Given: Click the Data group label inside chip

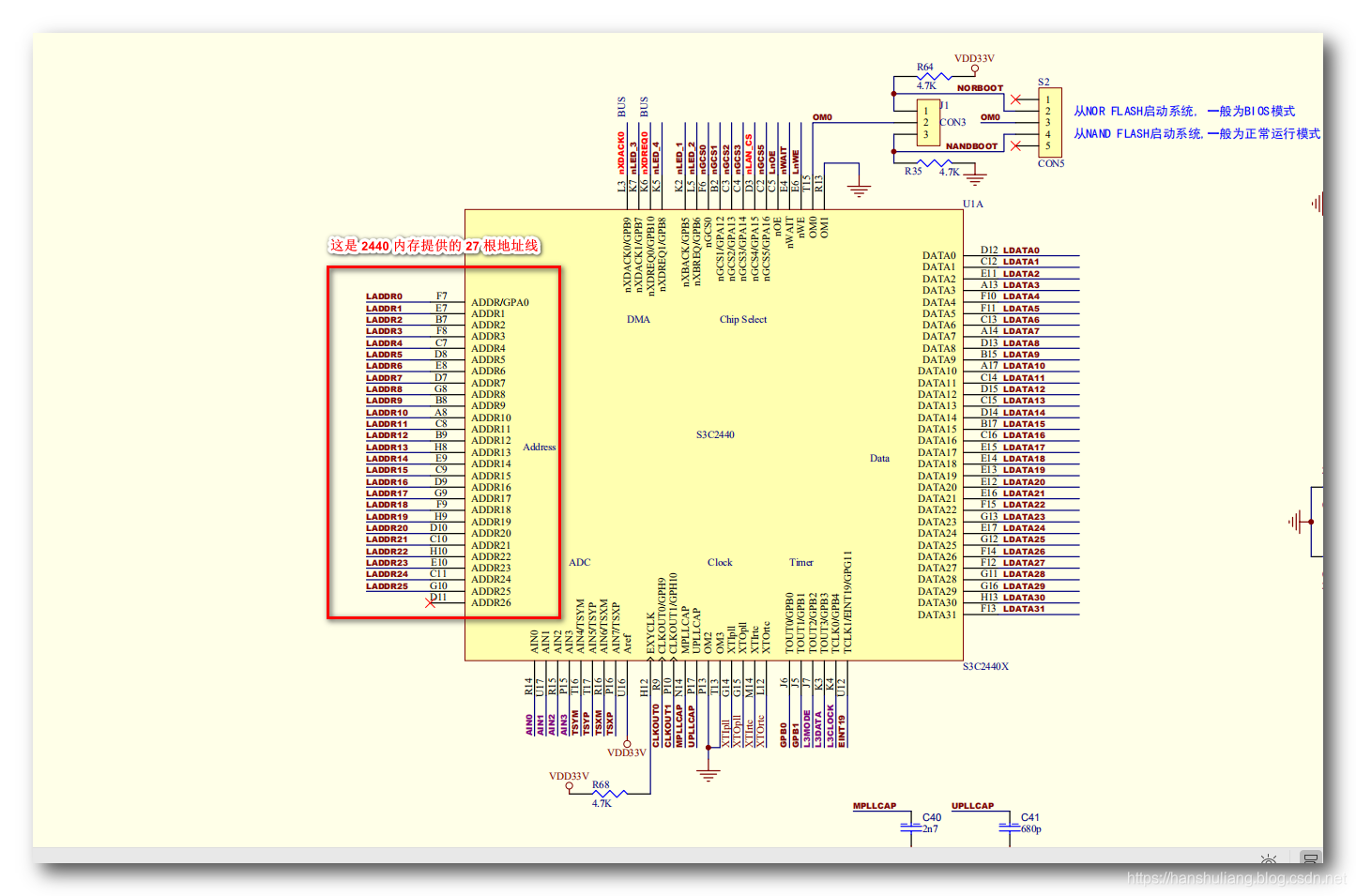Looking at the screenshot, I should pos(879,458).
